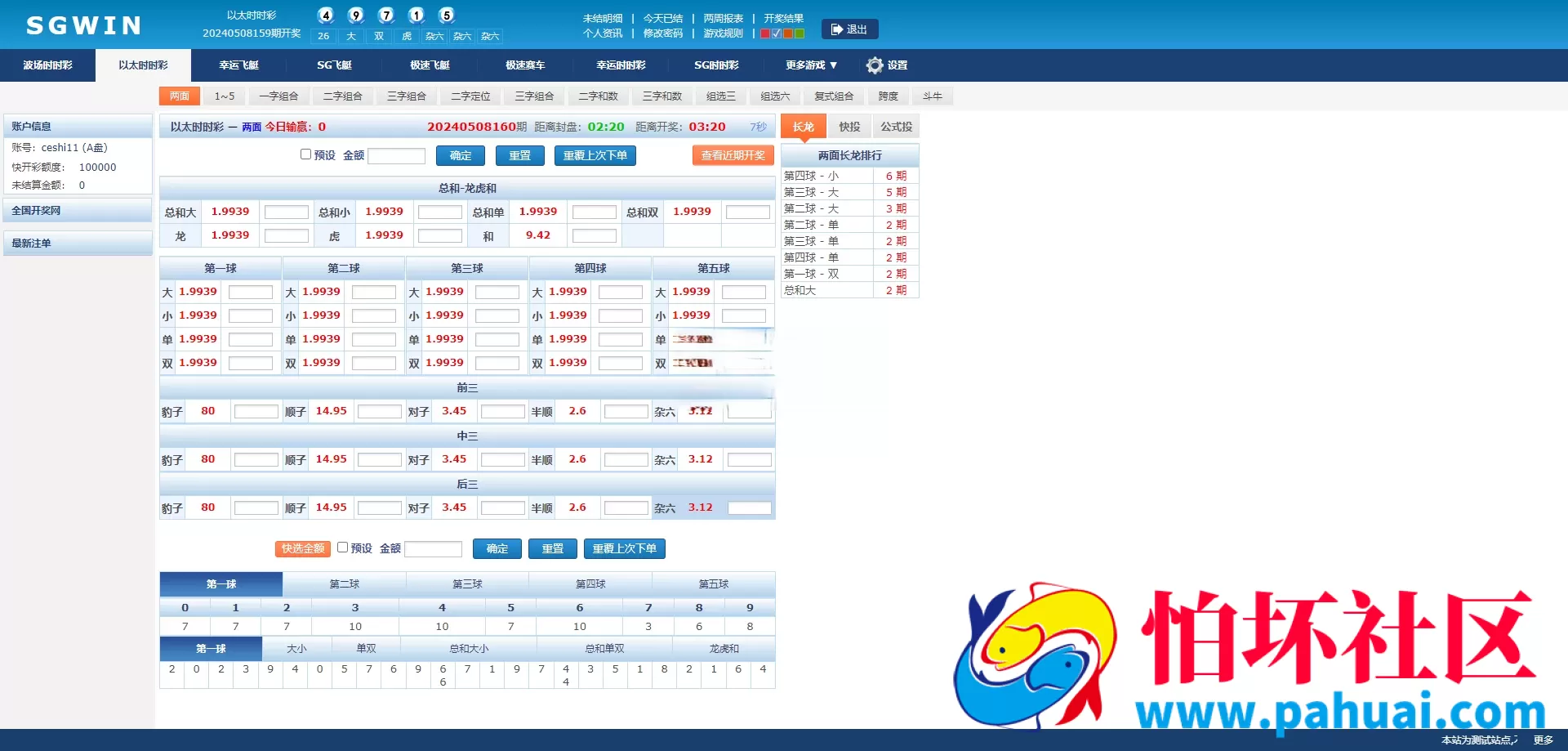The width and height of the screenshot is (1568, 751).
Task: Show the 大小 trend tab
Action: (x=297, y=649)
